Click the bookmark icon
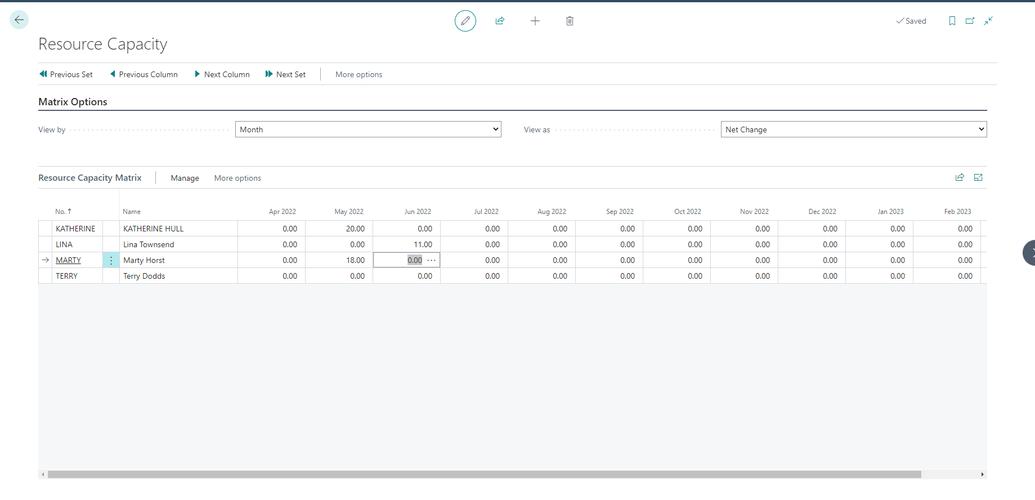 tap(952, 21)
